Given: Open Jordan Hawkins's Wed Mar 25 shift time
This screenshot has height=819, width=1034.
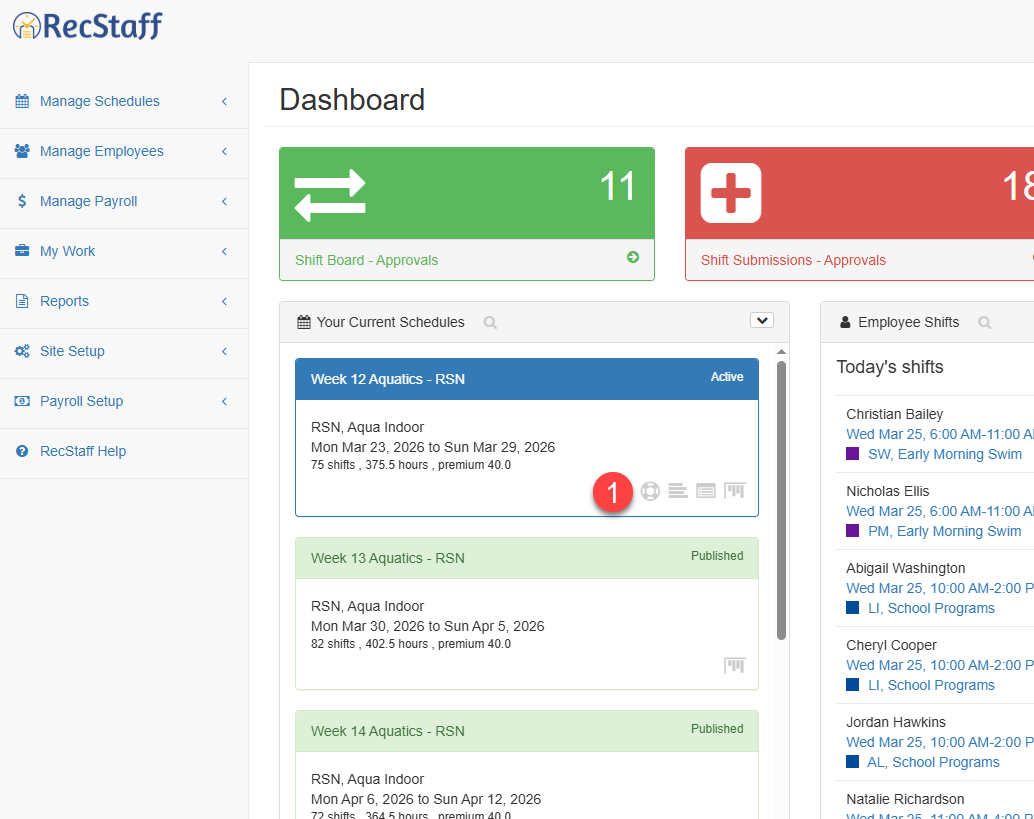Looking at the screenshot, I should [x=940, y=743].
